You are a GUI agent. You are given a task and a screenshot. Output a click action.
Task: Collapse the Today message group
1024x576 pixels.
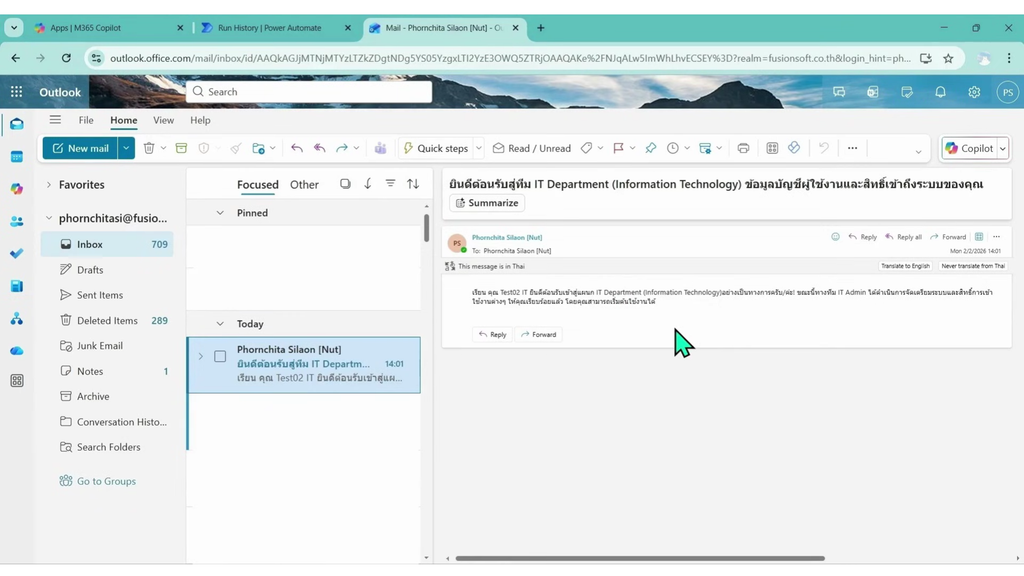(220, 324)
